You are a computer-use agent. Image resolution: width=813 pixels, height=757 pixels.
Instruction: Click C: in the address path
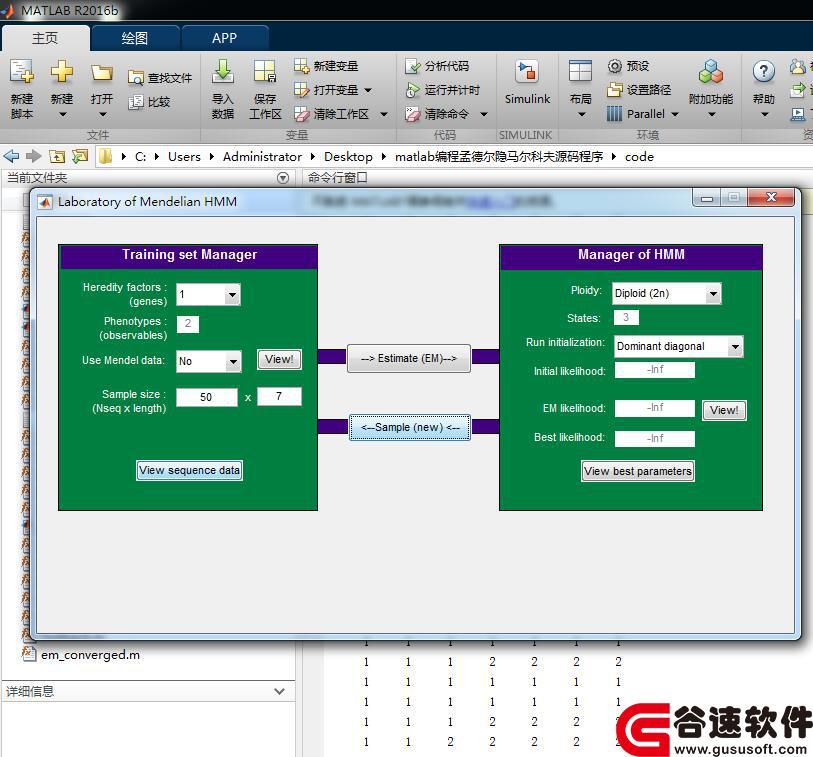point(140,157)
